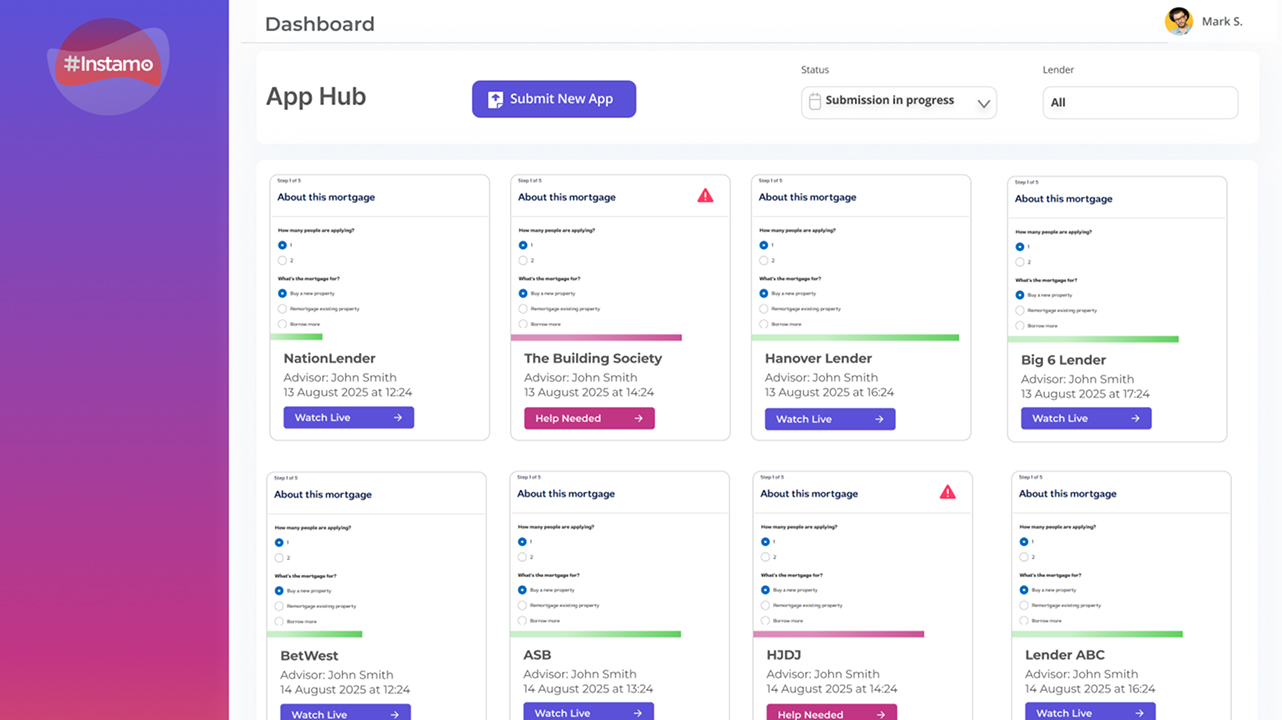Click arrow icon on Big 6 Lender Watch Live
The width and height of the screenshot is (1282, 720).
click(x=1135, y=419)
